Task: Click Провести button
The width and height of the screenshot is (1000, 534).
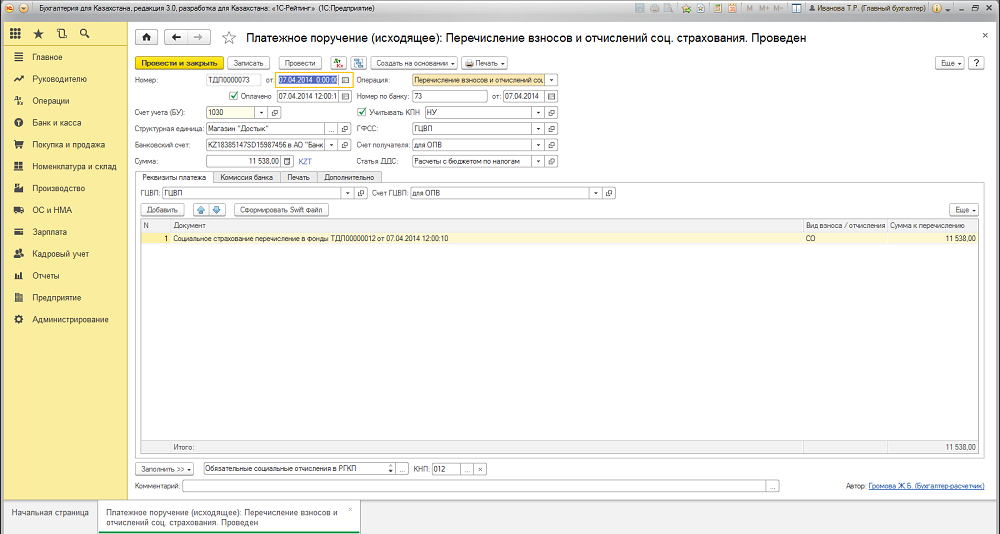Action: [300, 63]
